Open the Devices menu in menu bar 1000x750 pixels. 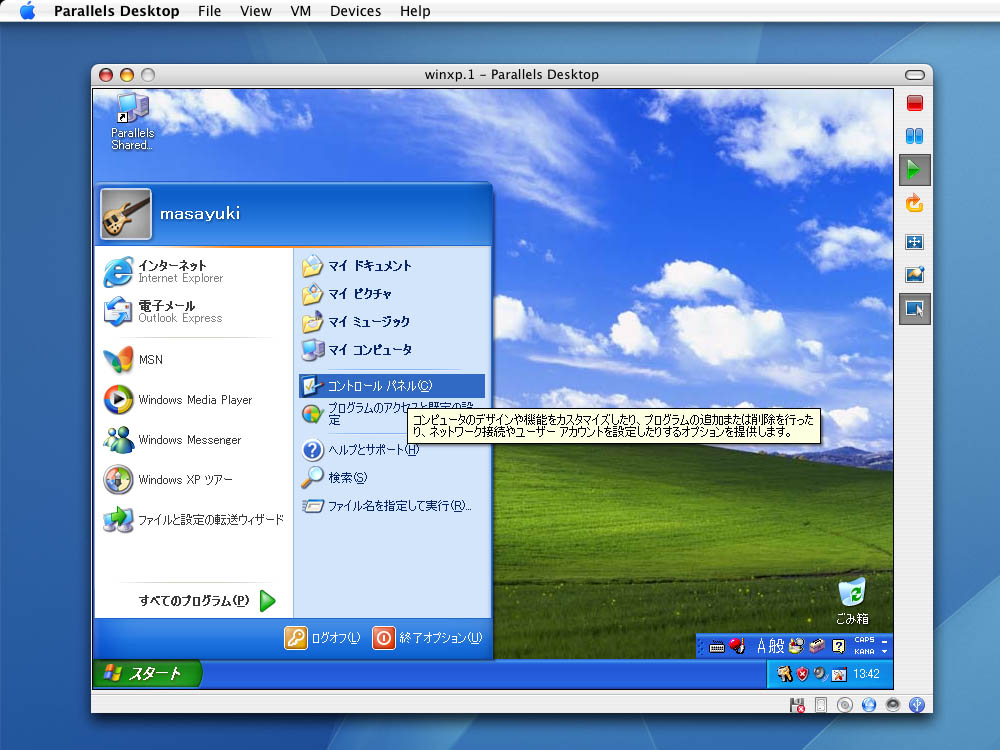pyautogui.click(x=355, y=11)
